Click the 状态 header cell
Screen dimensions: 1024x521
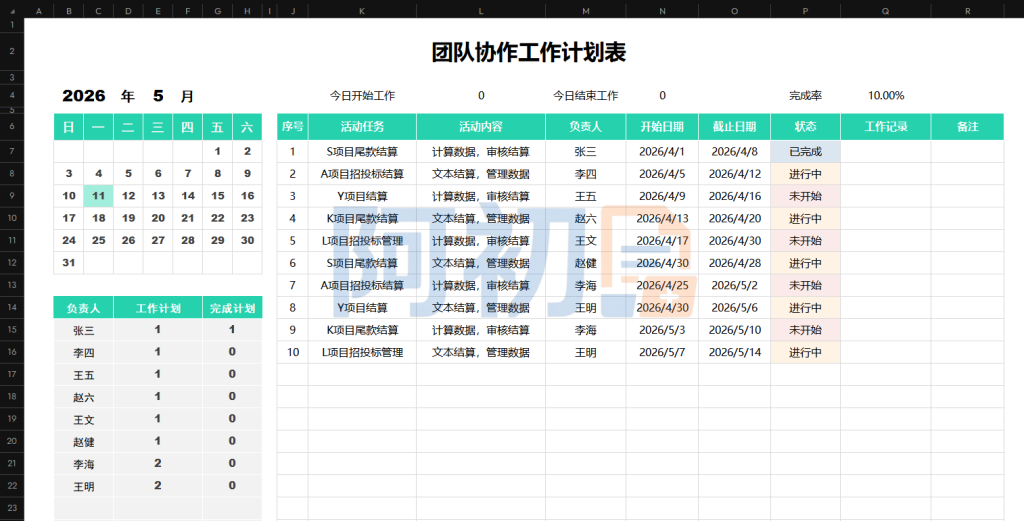[805, 127]
